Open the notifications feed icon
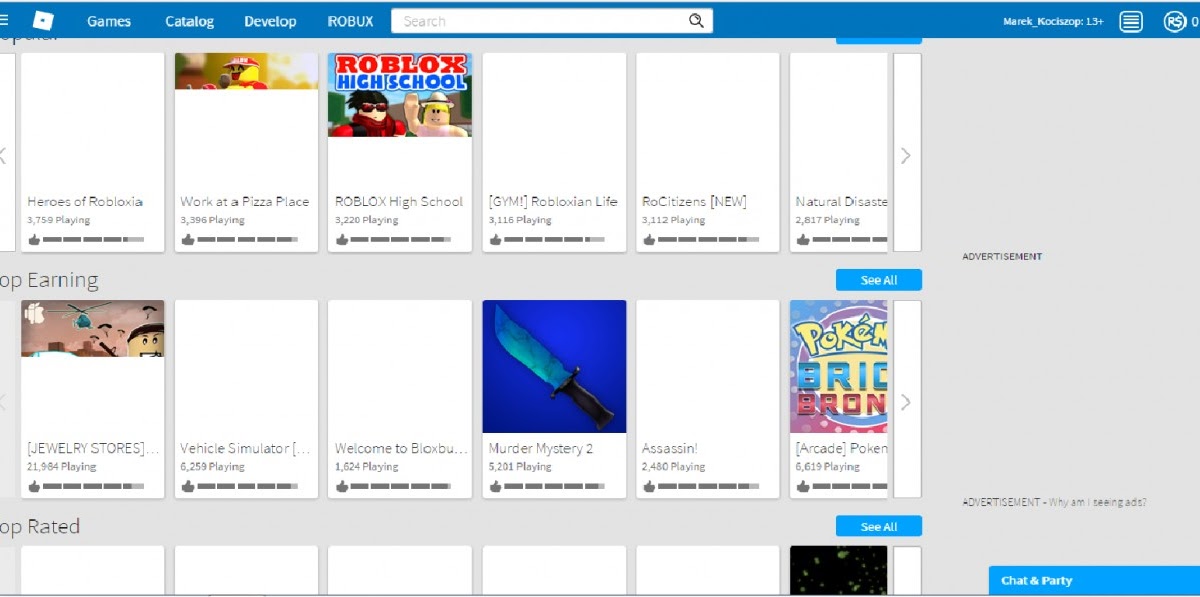The height and width of the screenshot is (597, 1200). [1131, 21]
